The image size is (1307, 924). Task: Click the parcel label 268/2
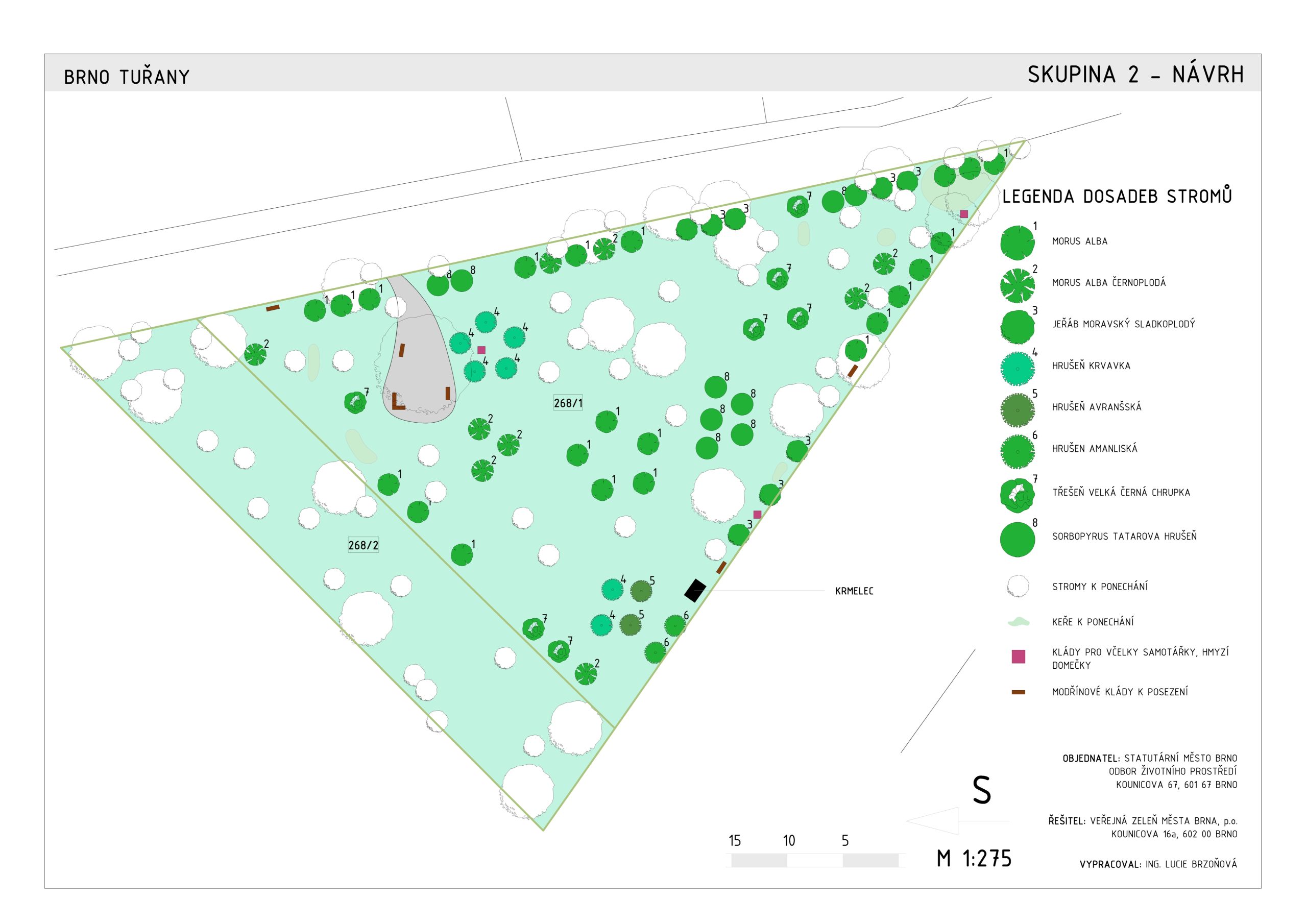[363, 545]
